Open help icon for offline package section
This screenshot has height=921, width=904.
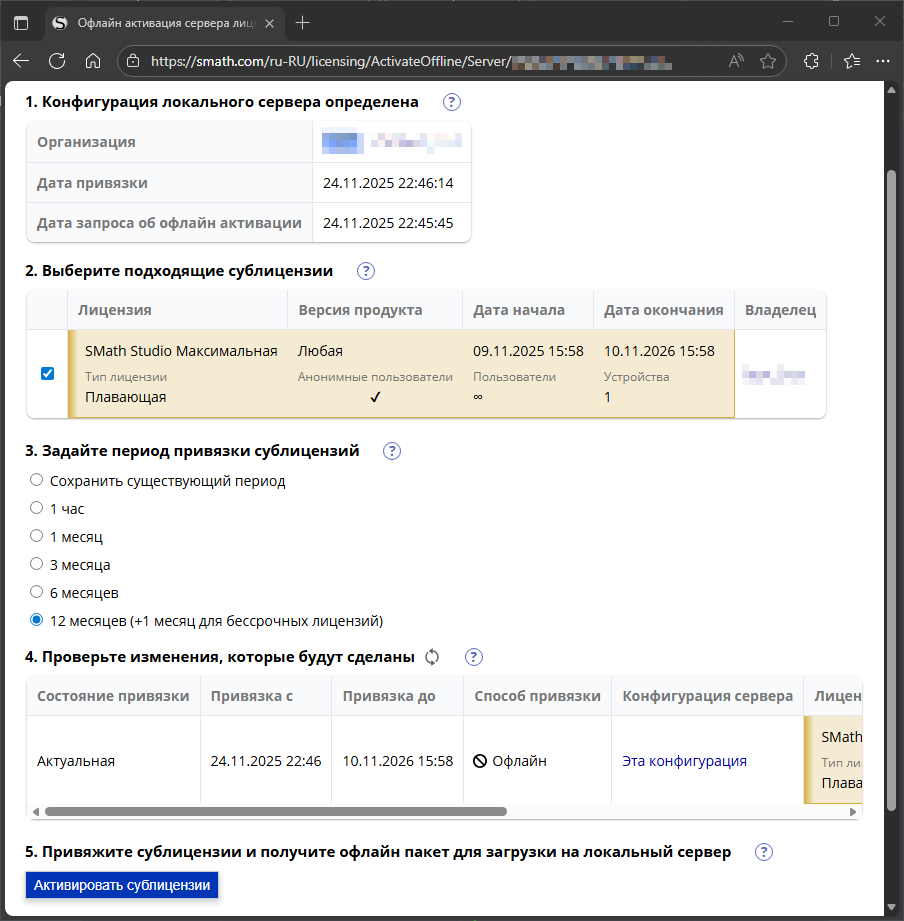pyautogui.click(x=764, y=852)
